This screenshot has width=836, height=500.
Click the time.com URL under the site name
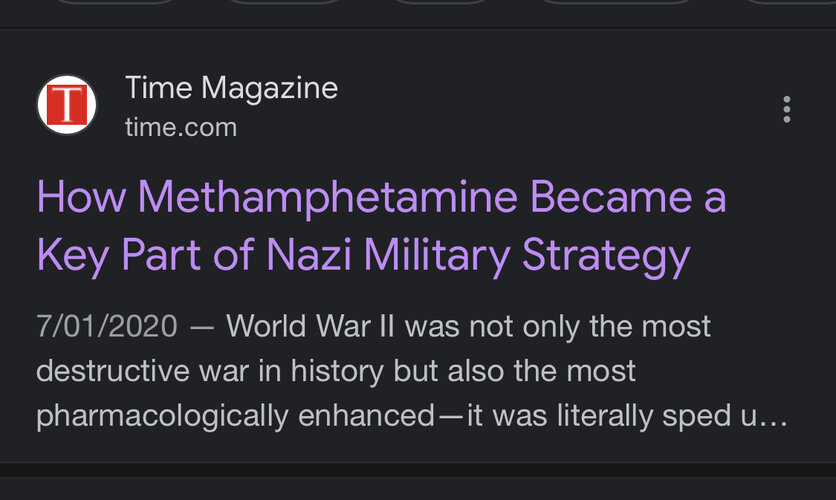181,128
